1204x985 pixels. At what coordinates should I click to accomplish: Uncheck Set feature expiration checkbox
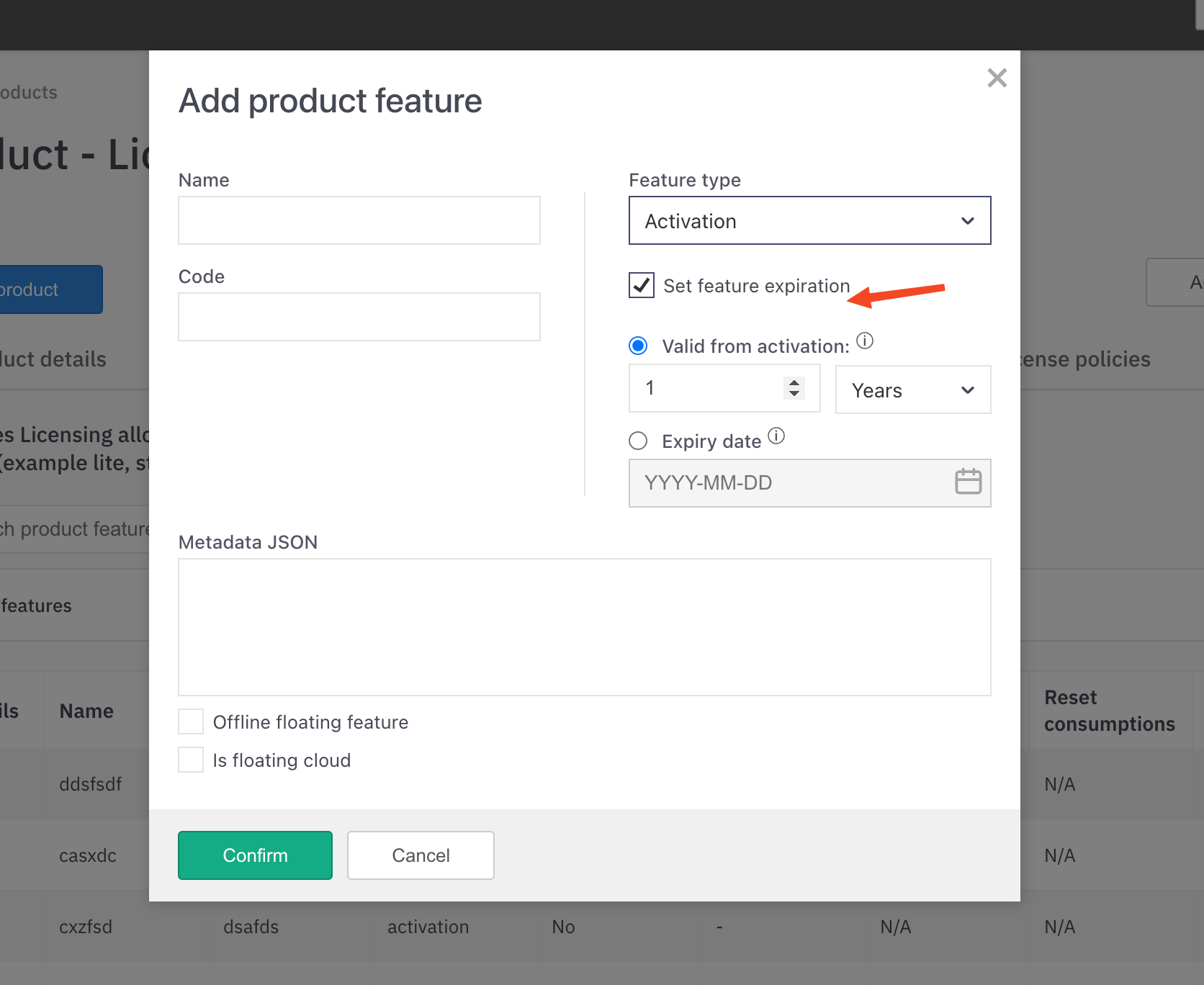point(642,286)
